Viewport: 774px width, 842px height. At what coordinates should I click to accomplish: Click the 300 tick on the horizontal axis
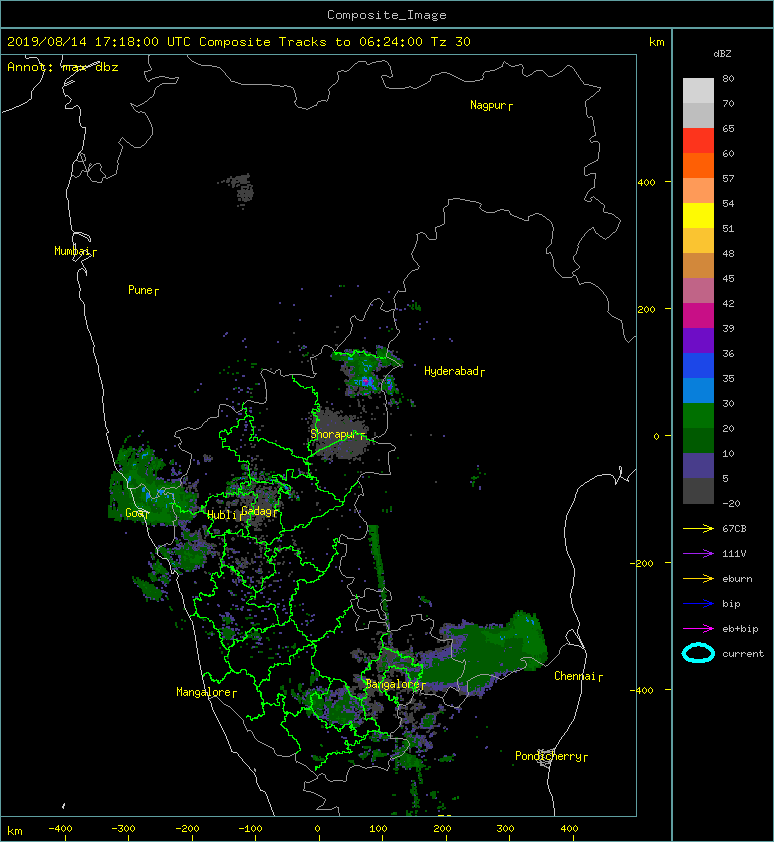click(x=505, y=829)
